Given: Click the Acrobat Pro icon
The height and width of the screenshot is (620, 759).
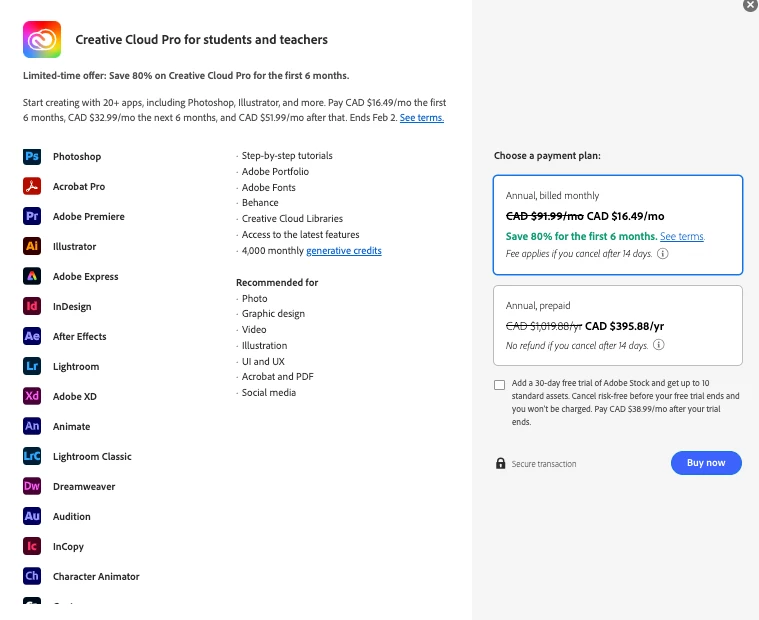Looking at the screenshot, I should click(32, 186).
